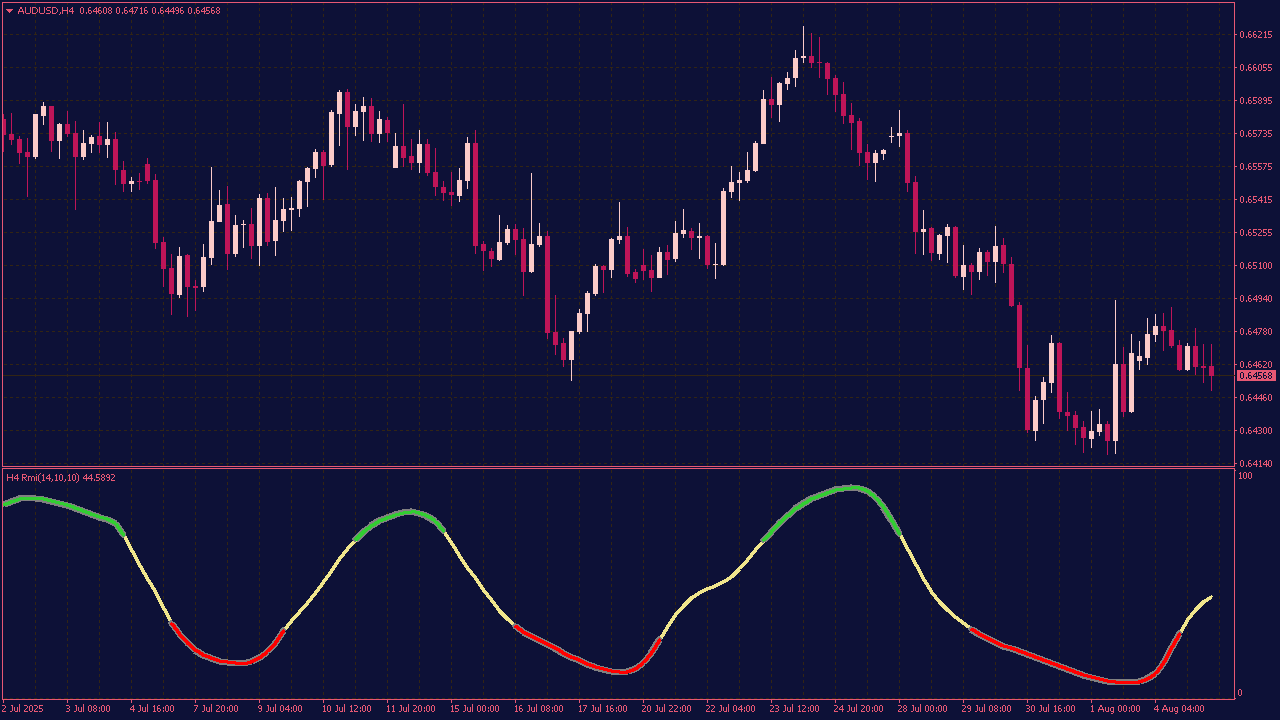This screenshot has width=1280, height=720.
Task: Click the 0.65100 price scale label
Action: pos(1255,266)
